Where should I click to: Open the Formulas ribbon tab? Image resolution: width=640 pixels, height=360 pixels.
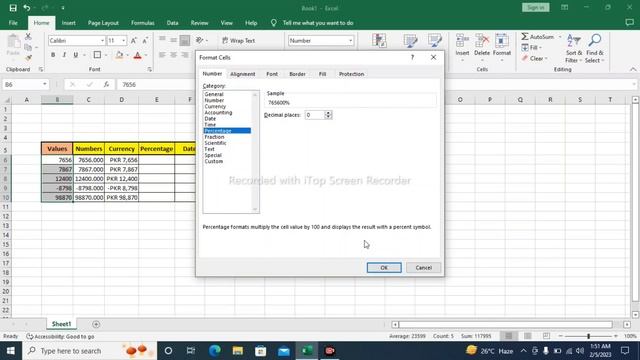[142, 23]
